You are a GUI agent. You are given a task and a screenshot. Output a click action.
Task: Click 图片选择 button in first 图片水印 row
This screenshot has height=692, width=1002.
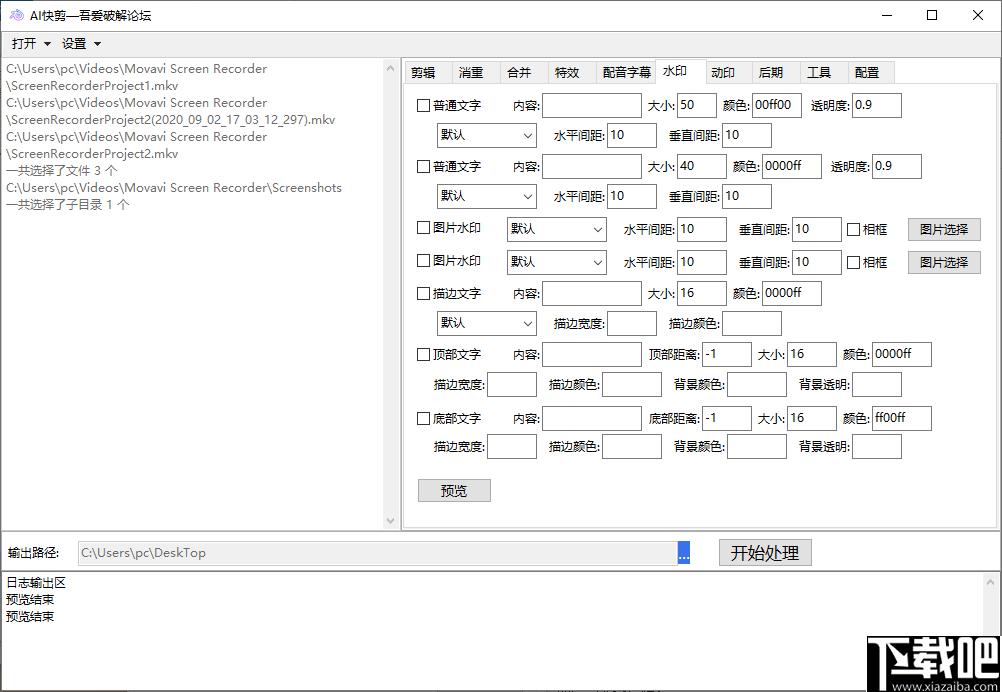(x=944, y=229)
